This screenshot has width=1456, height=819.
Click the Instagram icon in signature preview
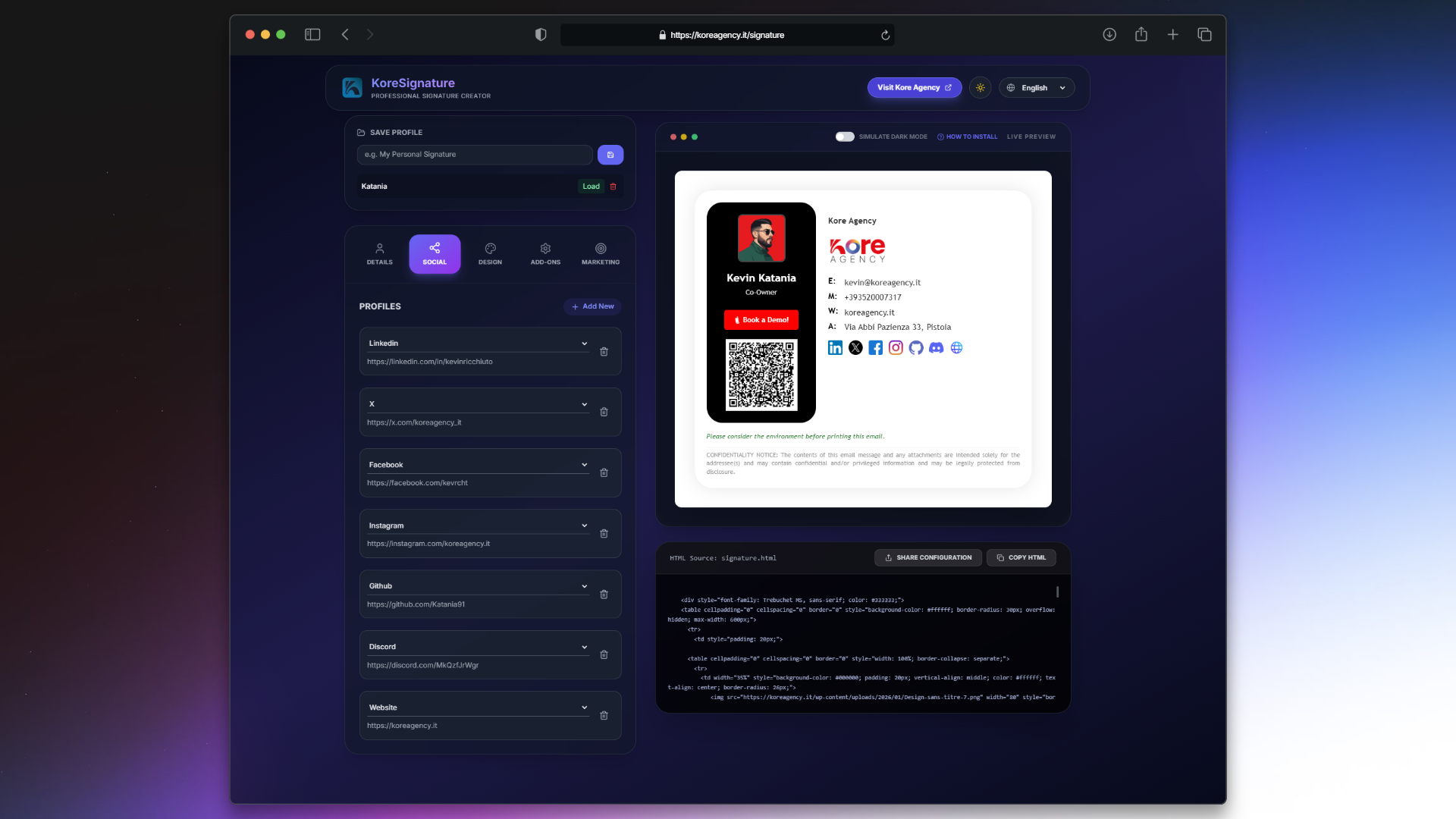click(x=896, y=348)
